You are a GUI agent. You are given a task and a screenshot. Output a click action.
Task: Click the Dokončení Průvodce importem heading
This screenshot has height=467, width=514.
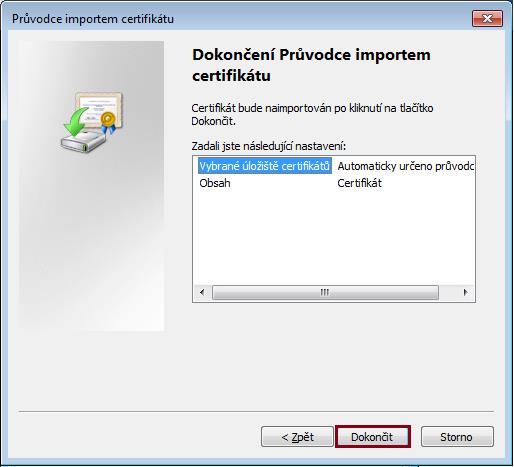(x=311, y=65)
